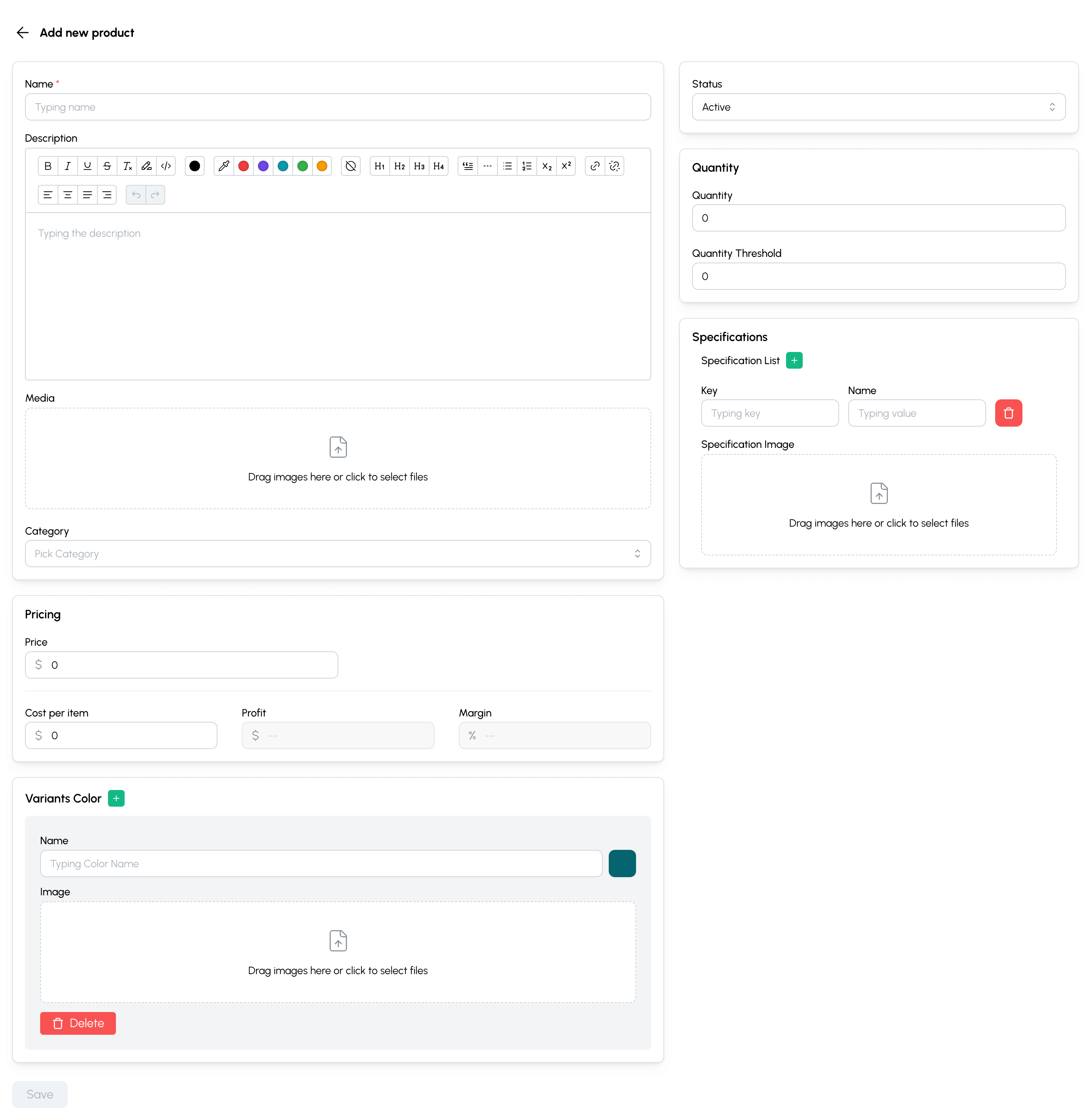Toggle bold formatting in the description editor
This screenshot has width=1091, height=1120.
coord(48,166)
